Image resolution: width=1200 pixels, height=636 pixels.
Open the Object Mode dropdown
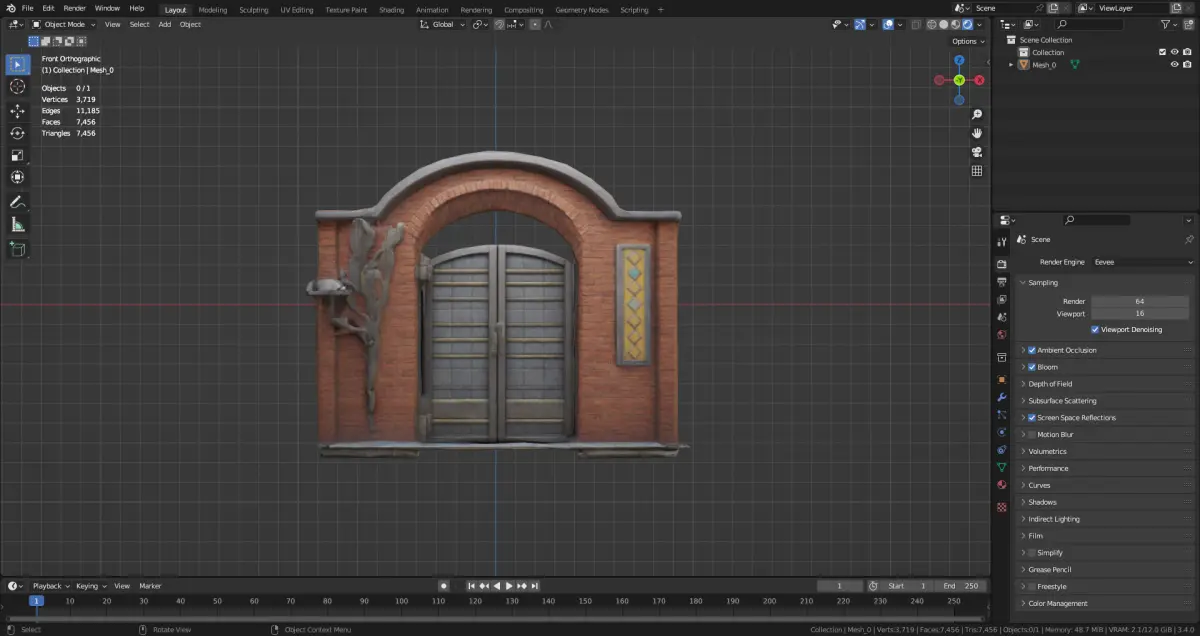[64, 24]
